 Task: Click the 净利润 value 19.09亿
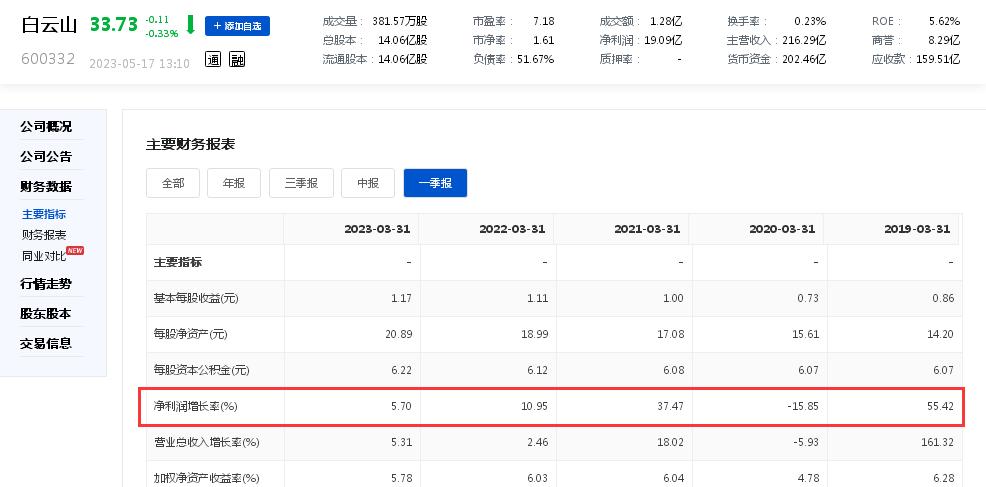tap(663, 40)
